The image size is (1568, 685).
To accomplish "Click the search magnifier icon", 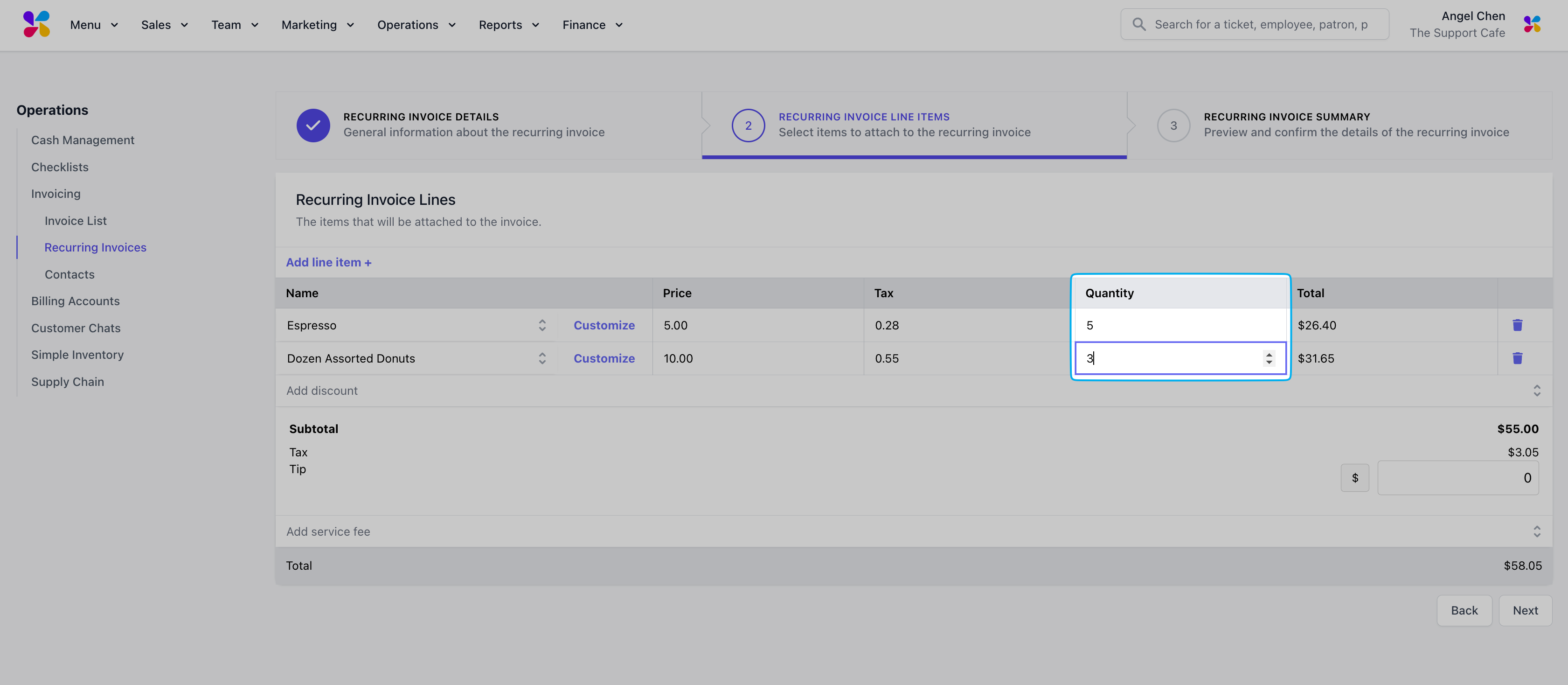I will coord(1138,24).
